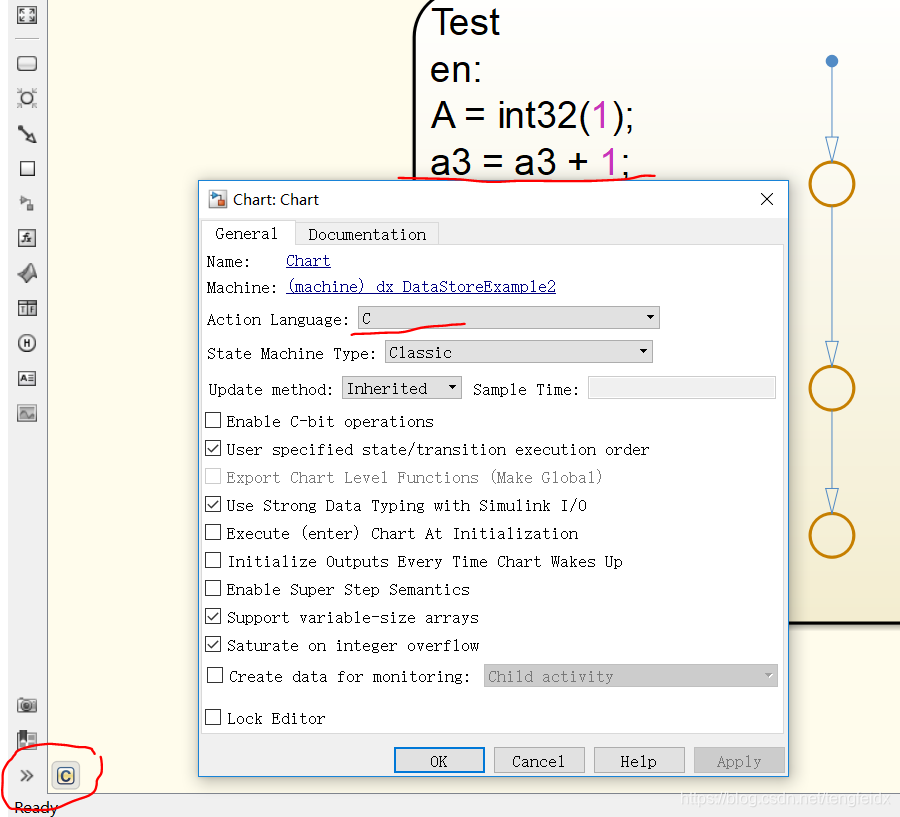
Task: Enable the Lock Editor checkbox
Action: [213, 717]
